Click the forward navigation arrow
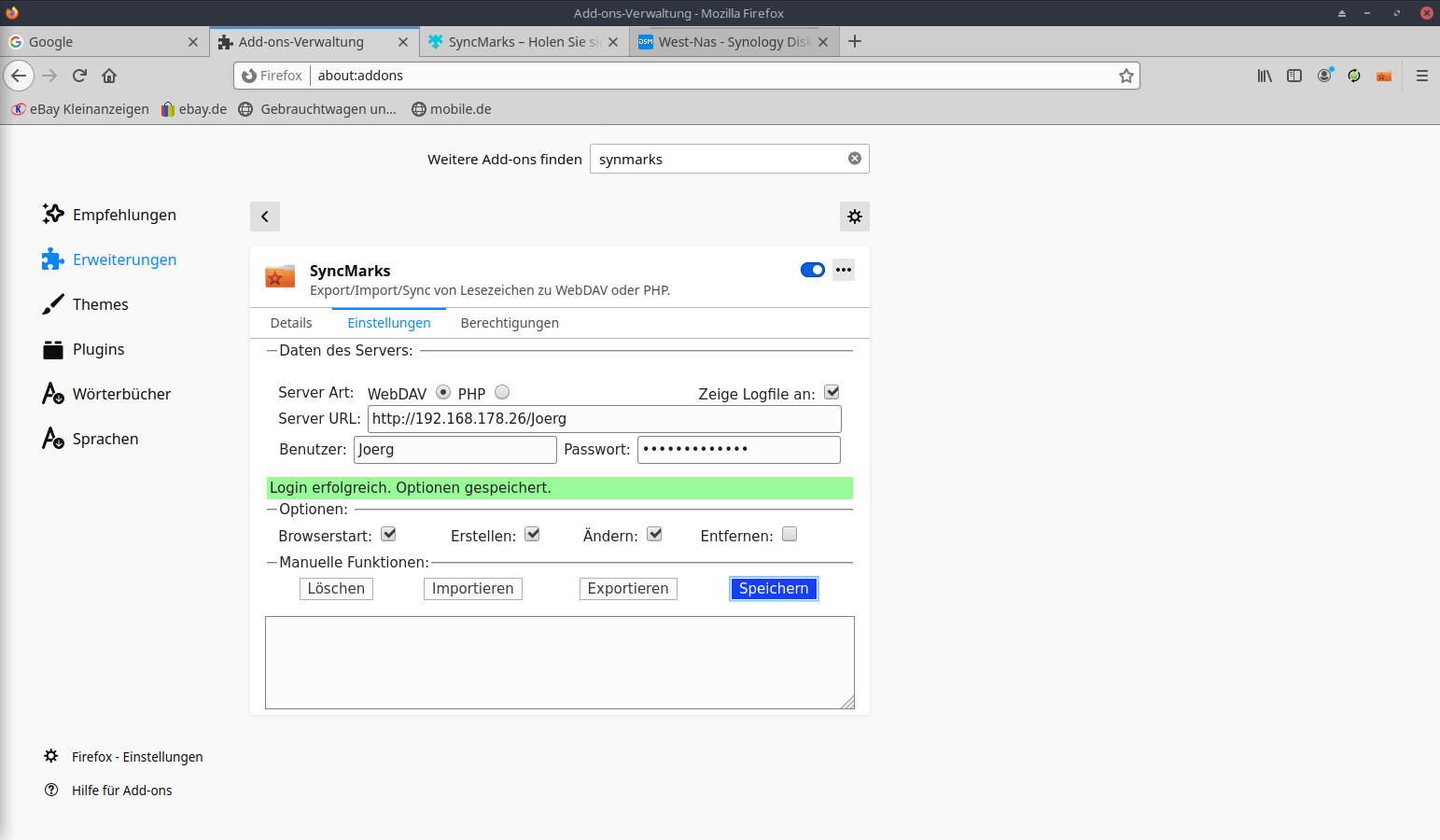This screenshot has height=840, width=1440. coord(50,76)
